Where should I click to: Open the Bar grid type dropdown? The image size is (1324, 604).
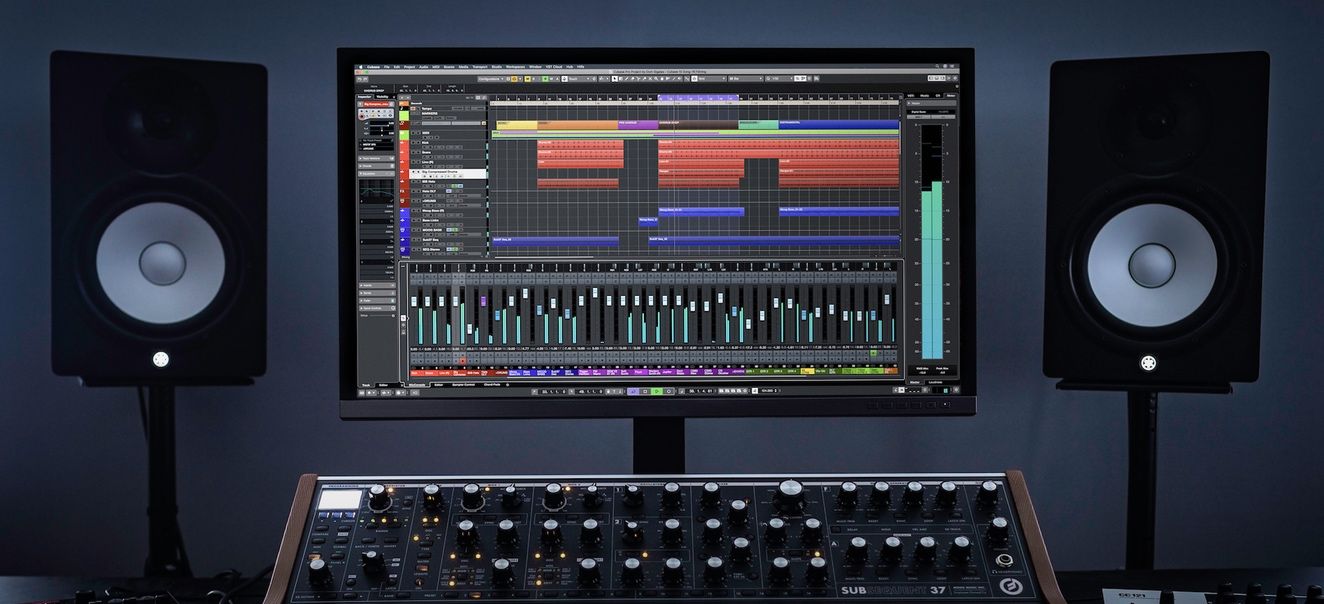[x=746, y=79]
